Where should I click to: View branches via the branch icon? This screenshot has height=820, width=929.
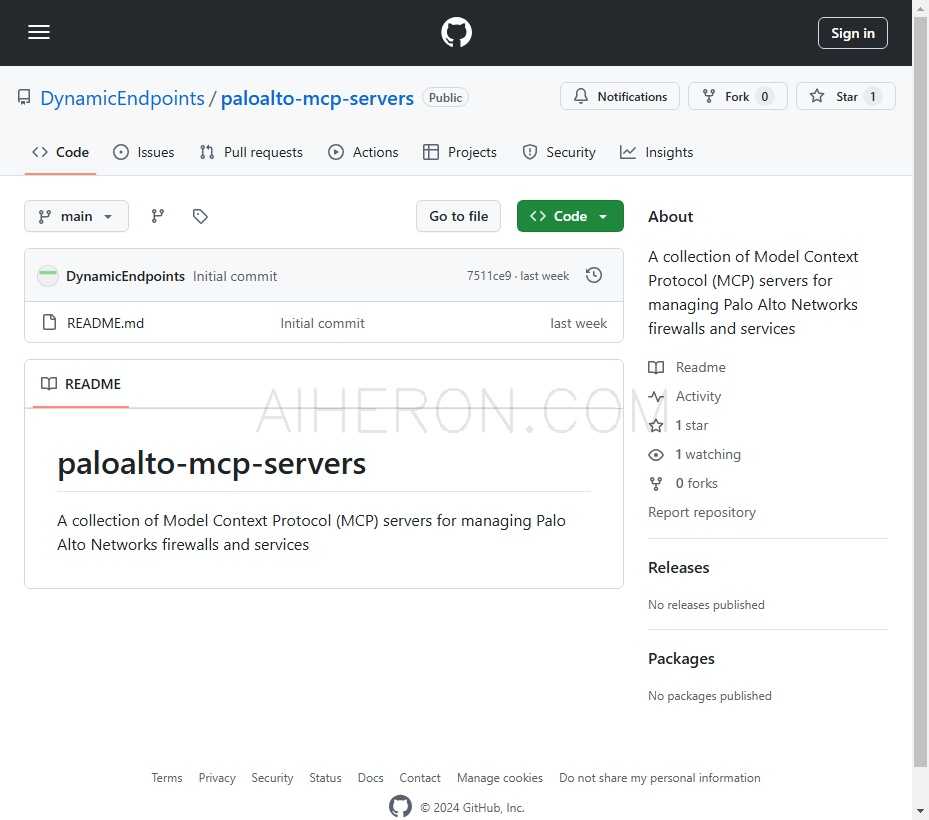click(158, 216)
